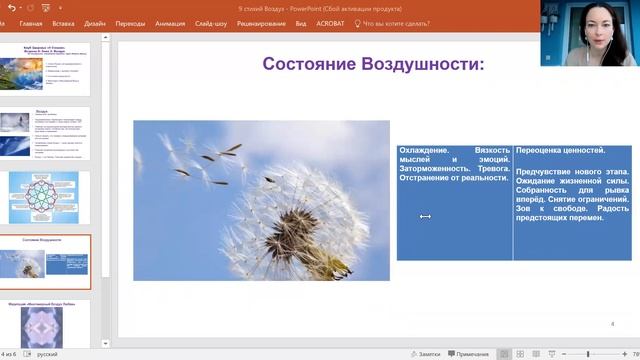Switch to Normal view icon in status bar
The height and width of the screenshot is (360, 640).
click(x=504, y=354)
